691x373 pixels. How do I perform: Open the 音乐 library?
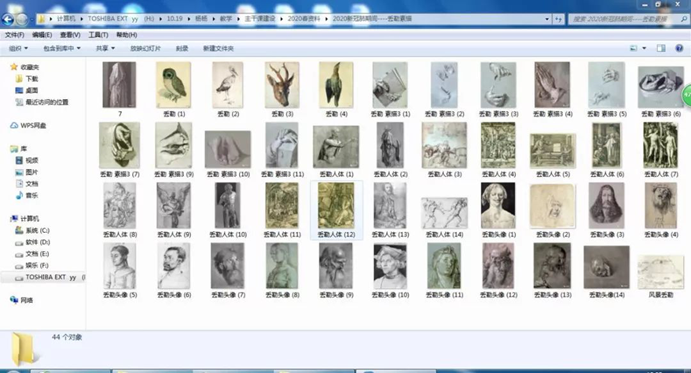click(26, 195)
